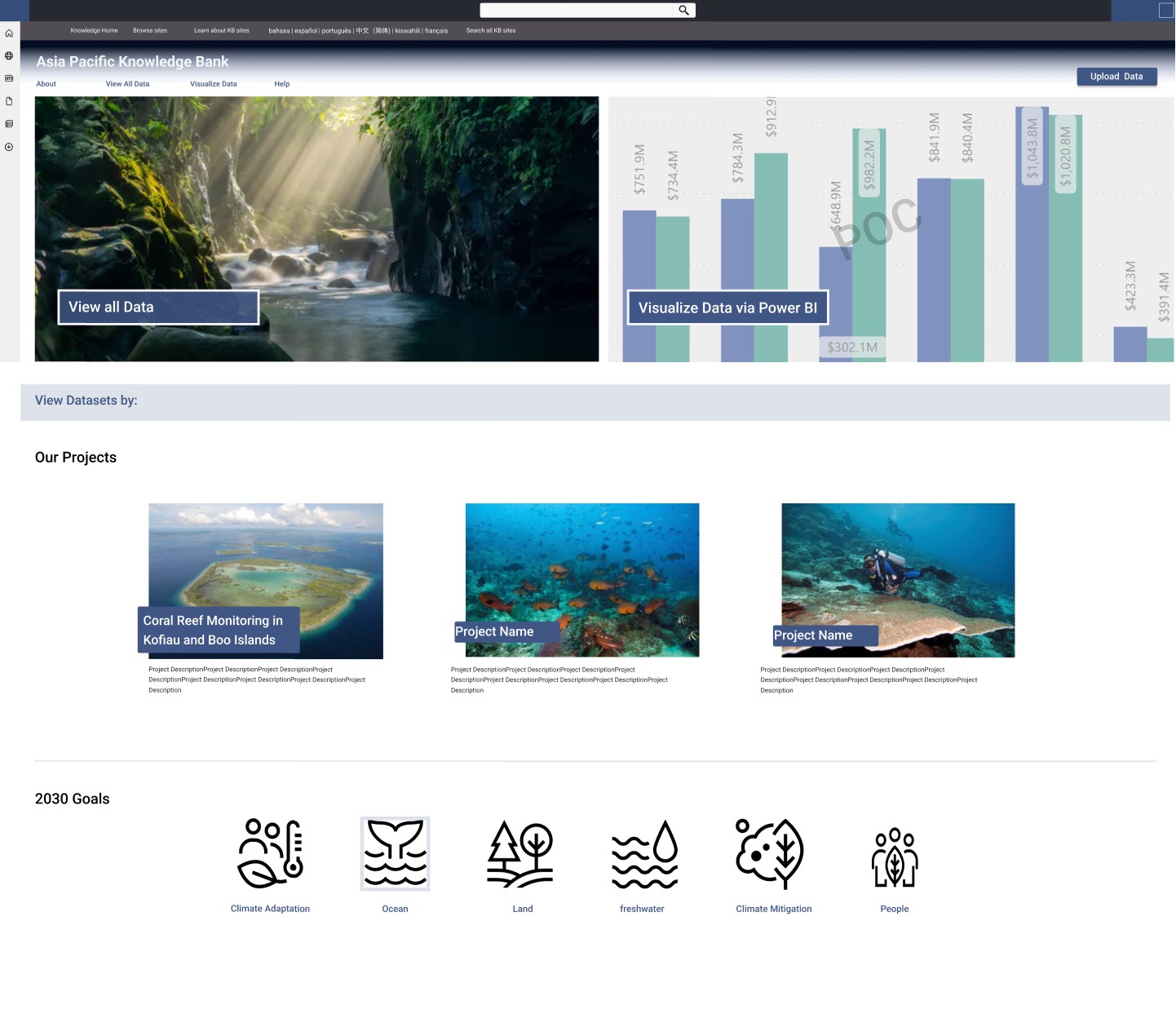
Task: Open the About menu item
Action: (46, 84)
